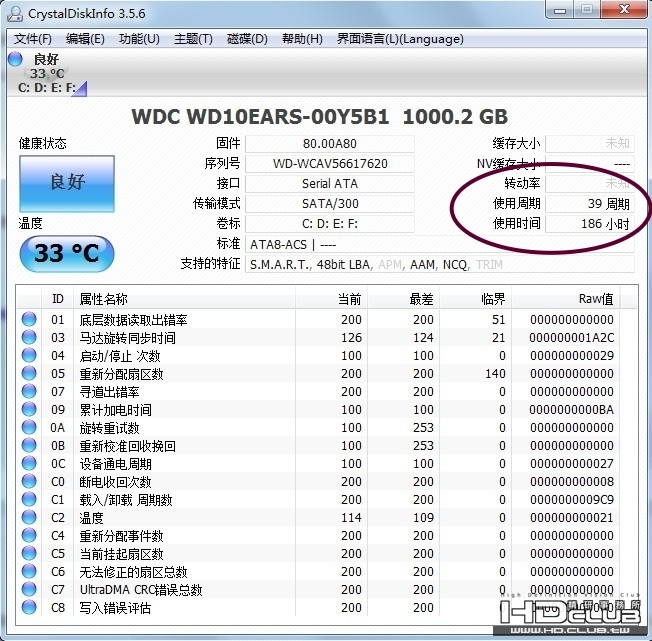652x641 pixels.
Task: Click status orb for 写入错误评估 row
Action: pyautogui.click(x=29, y=607)
